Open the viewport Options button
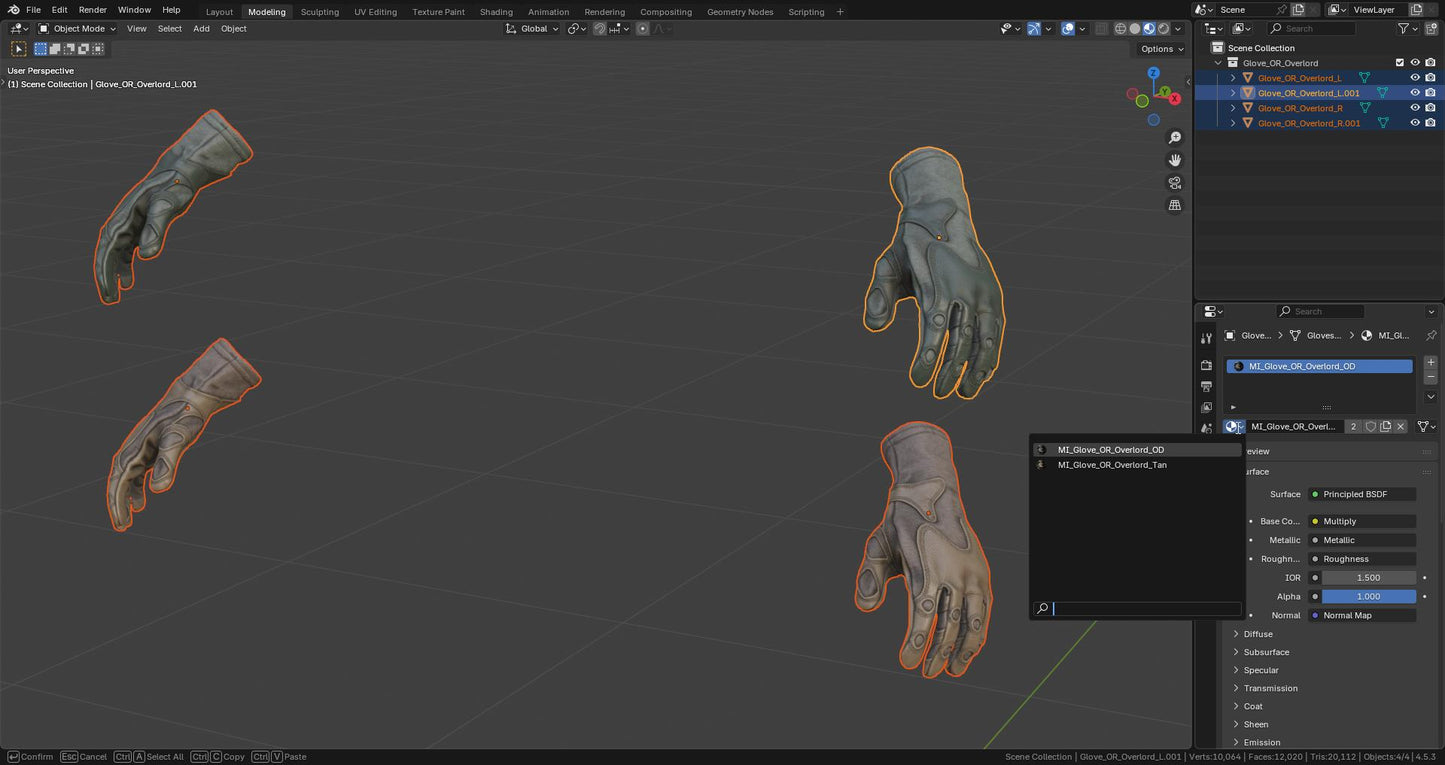 coord(1162,49)
